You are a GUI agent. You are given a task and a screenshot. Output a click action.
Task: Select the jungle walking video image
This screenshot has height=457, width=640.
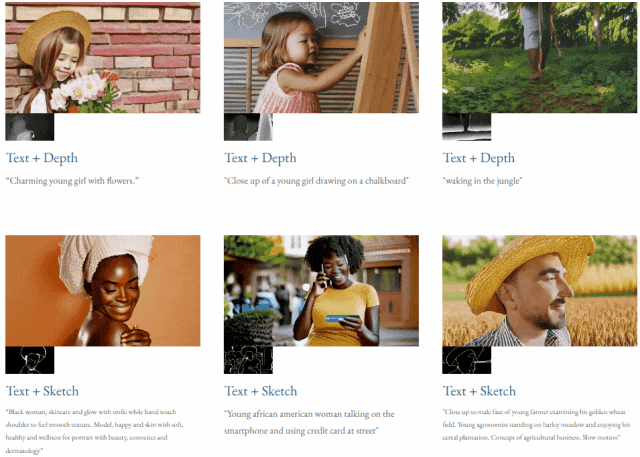(x=539, y=56)
